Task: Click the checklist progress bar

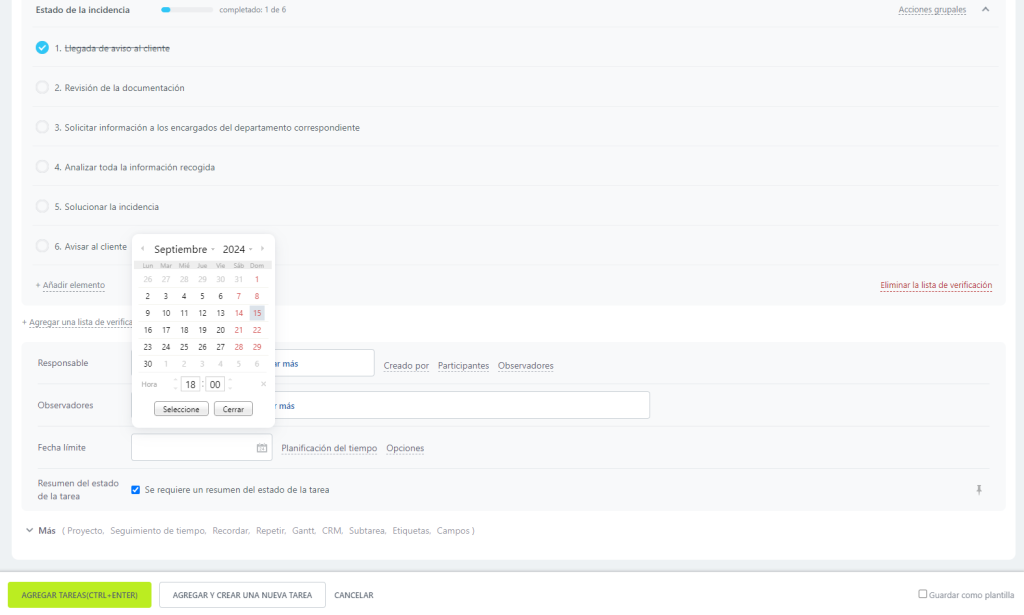Action: point(187,10)
